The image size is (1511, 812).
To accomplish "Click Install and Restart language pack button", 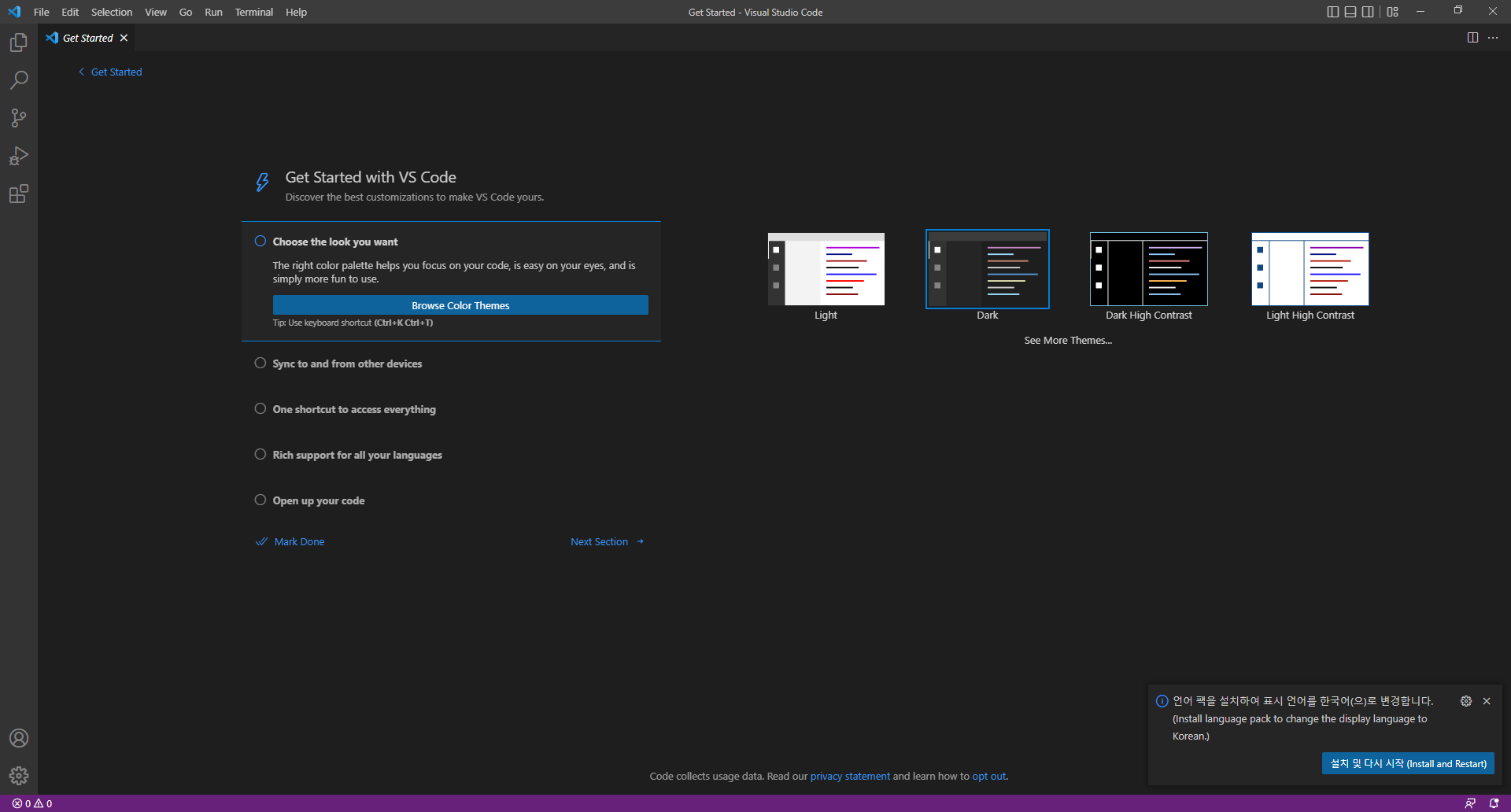I will (x=1408, y=763).
